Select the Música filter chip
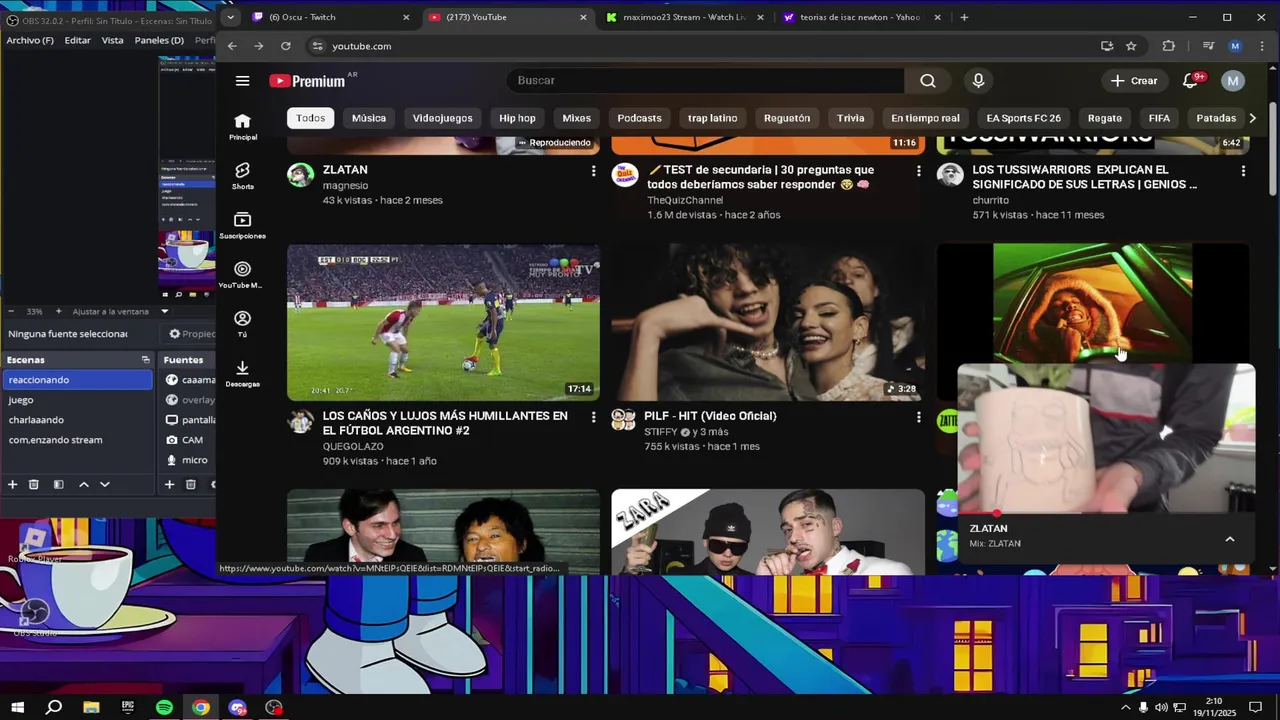This screenshot has height=720, width=1280. (369, 118)
